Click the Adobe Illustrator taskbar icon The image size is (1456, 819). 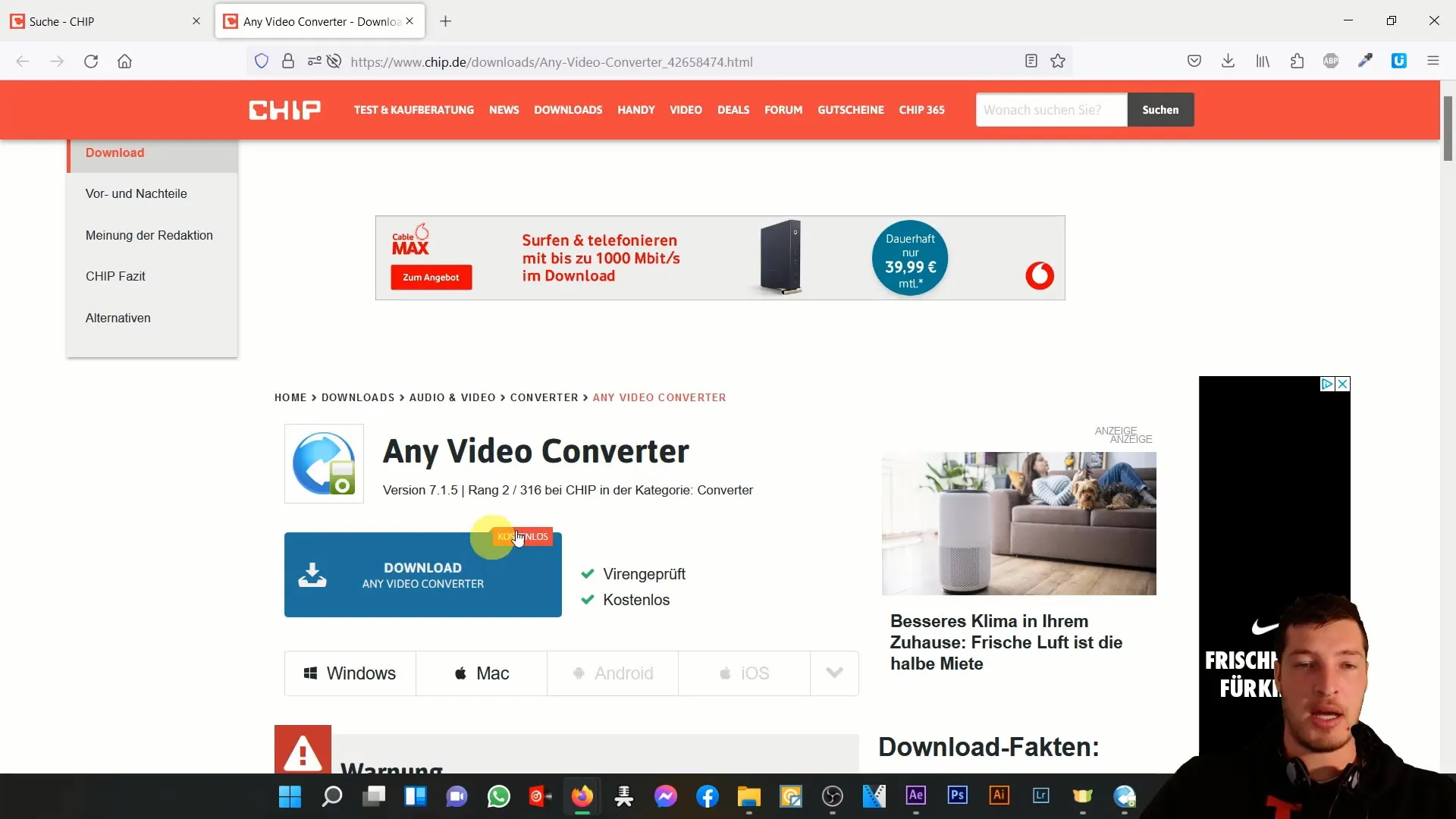(999, 796)
